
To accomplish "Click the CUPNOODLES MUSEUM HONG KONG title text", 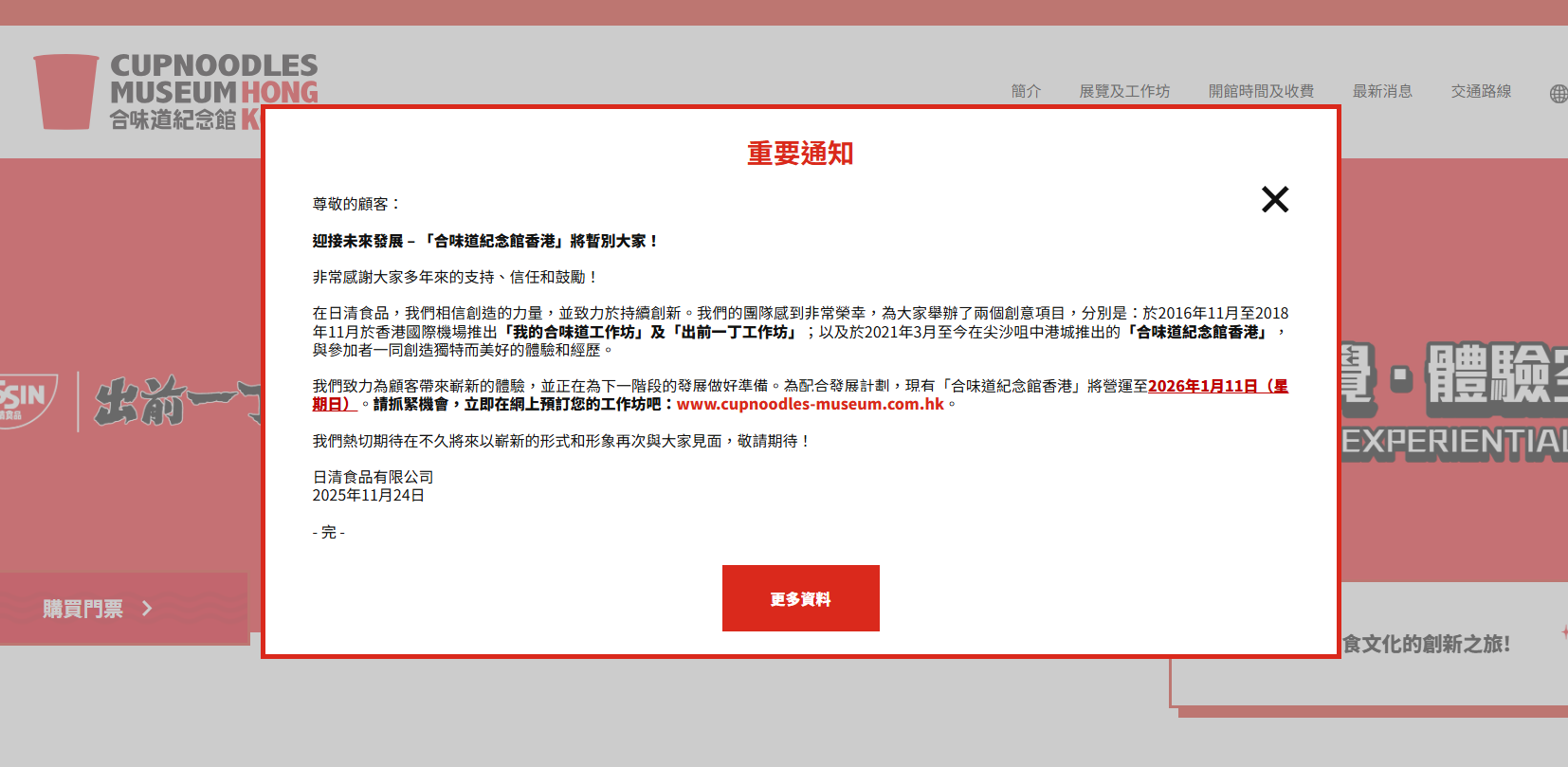I will click(x=213, y=79).
